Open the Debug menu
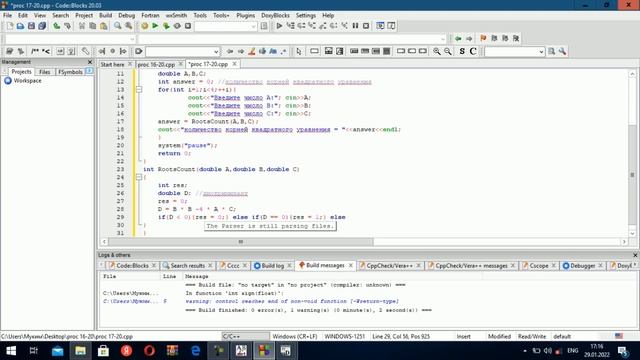 pyautogui.click(x=127, y=15)
